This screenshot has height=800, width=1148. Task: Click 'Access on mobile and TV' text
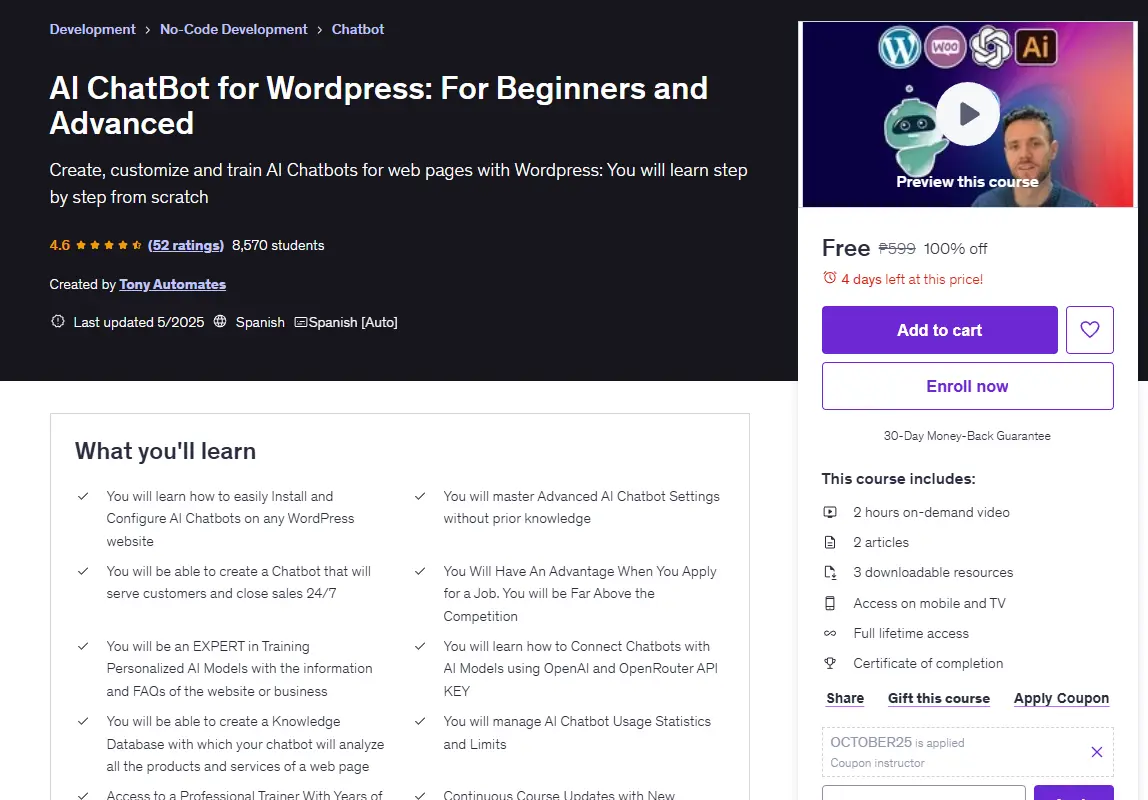[929, 603]
